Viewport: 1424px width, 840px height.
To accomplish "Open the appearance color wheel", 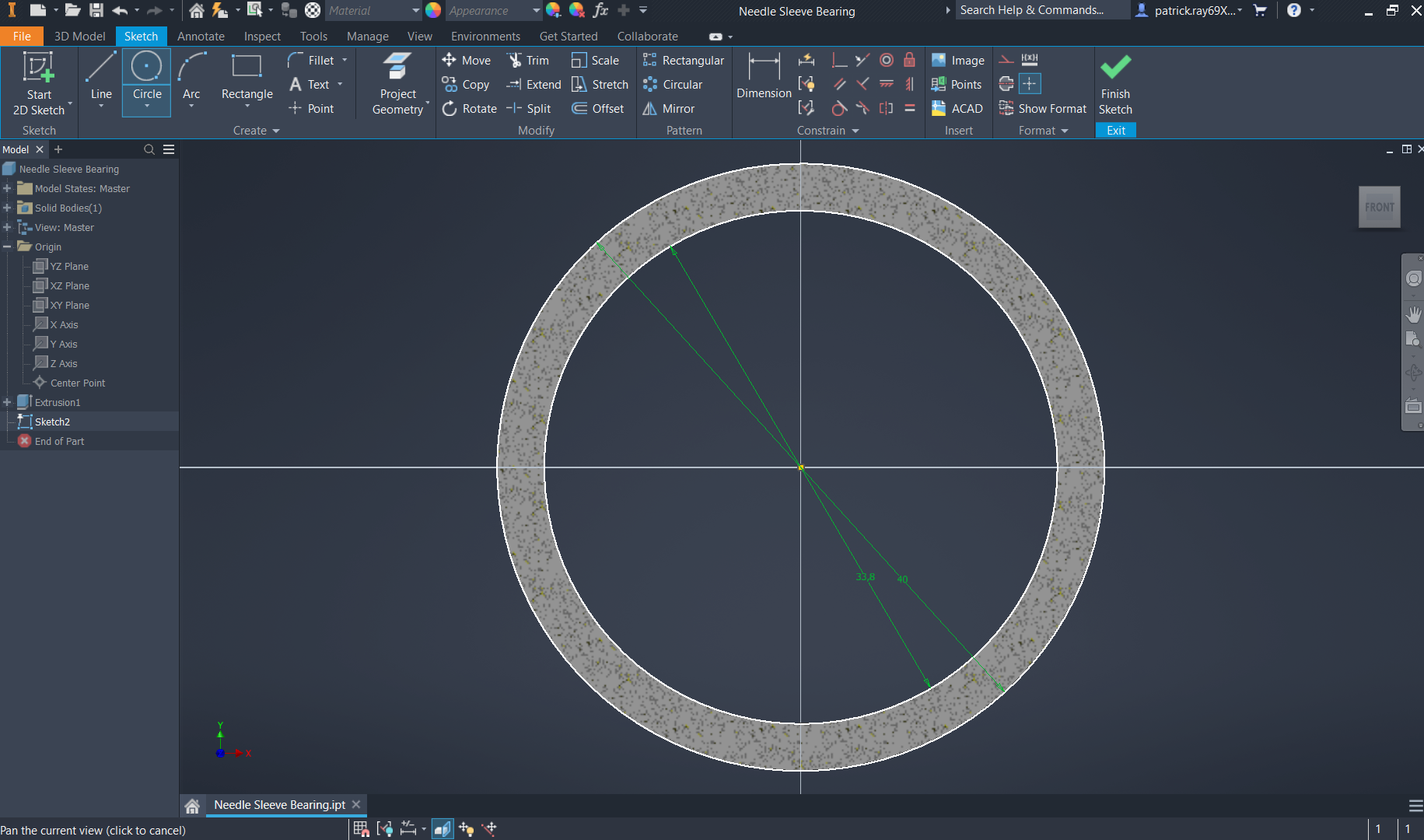I will pos(433,11).
